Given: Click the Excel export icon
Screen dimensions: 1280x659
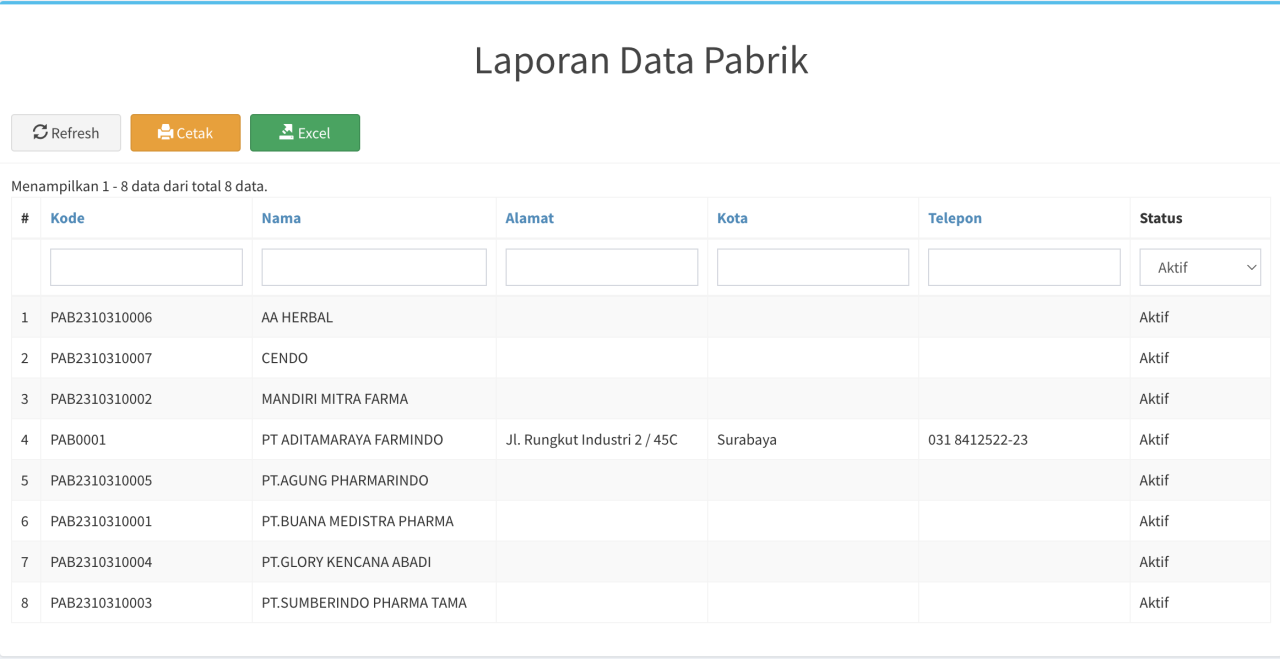Looking at the screenshot, I should (x=286, y=132).
